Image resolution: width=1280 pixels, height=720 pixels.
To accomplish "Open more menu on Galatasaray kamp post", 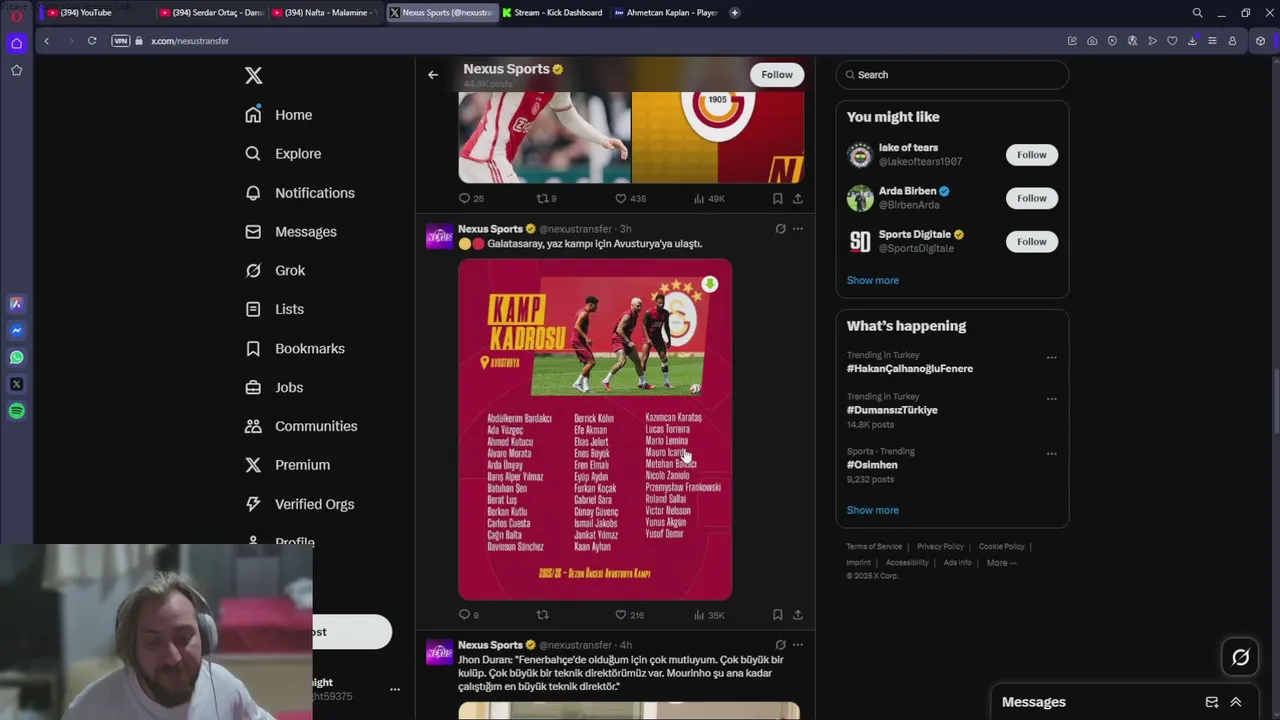I will 797,229.
